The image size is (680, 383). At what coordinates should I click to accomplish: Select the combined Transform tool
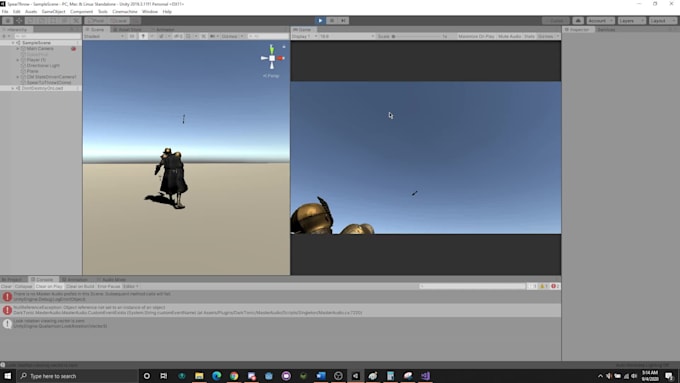coord(65,20)
